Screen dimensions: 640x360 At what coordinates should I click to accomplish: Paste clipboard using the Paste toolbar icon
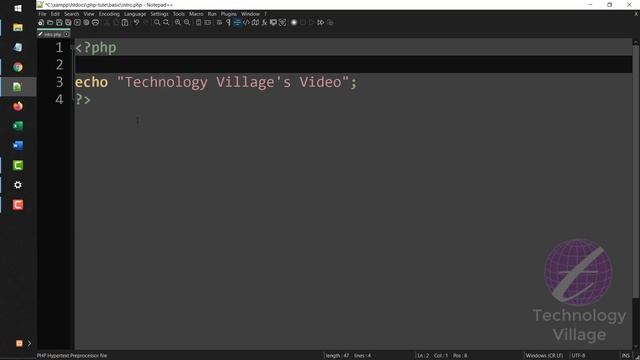[125, 22]
